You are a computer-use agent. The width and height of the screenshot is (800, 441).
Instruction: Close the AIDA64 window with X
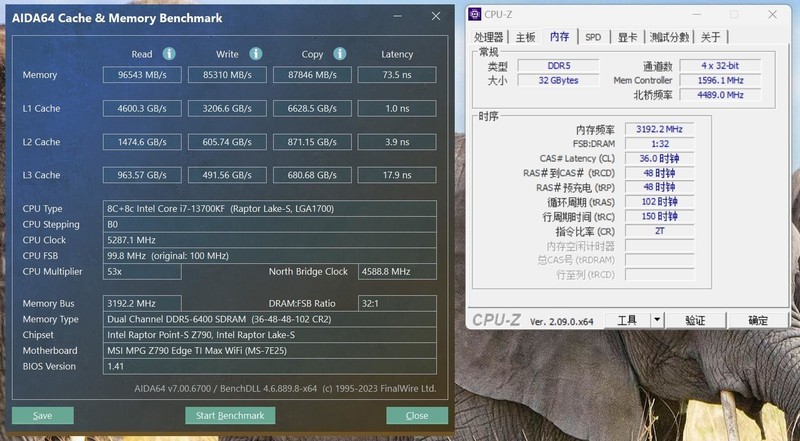tap(436, 16)
